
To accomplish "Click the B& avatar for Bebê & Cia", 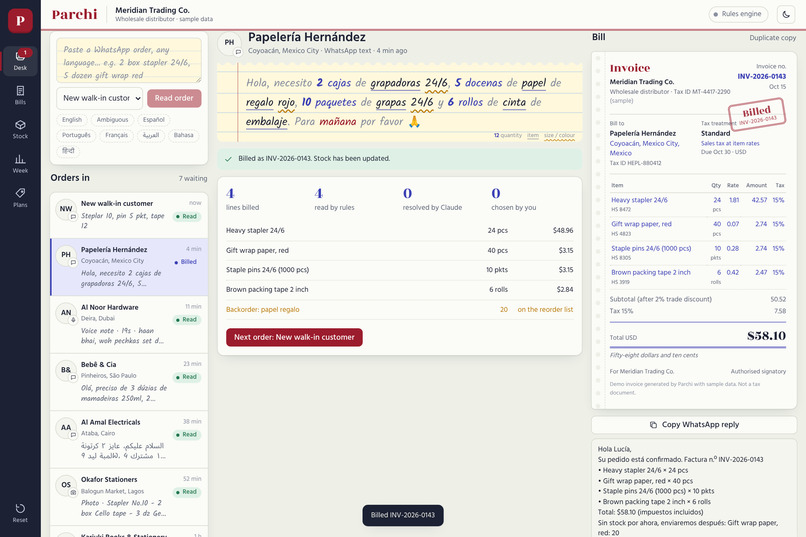I will 66,370.
